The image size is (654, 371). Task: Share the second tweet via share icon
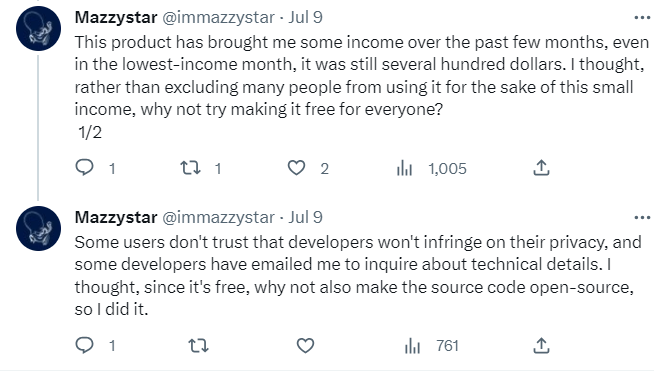(x=541, y=345)
